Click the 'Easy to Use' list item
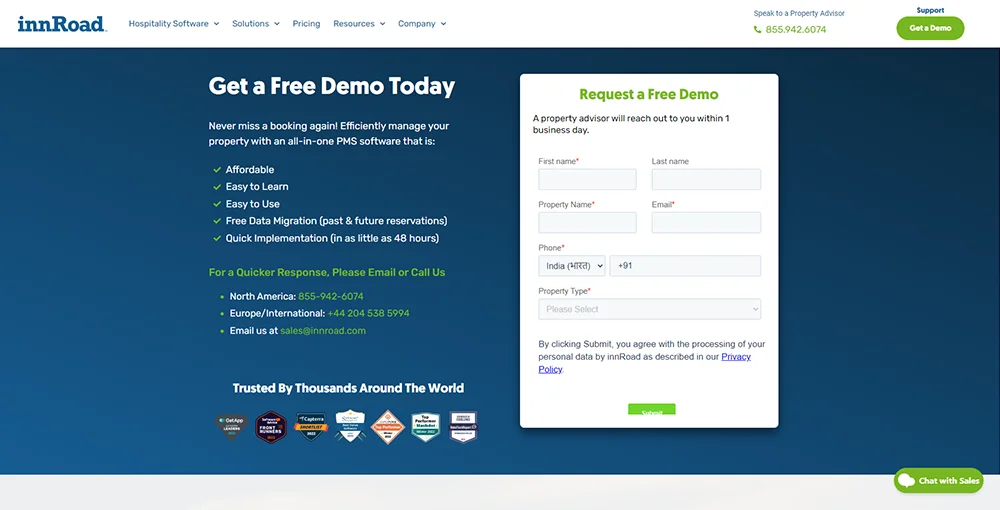The width and height of the screenshot is (1000, 510). (x=252, y=204)
